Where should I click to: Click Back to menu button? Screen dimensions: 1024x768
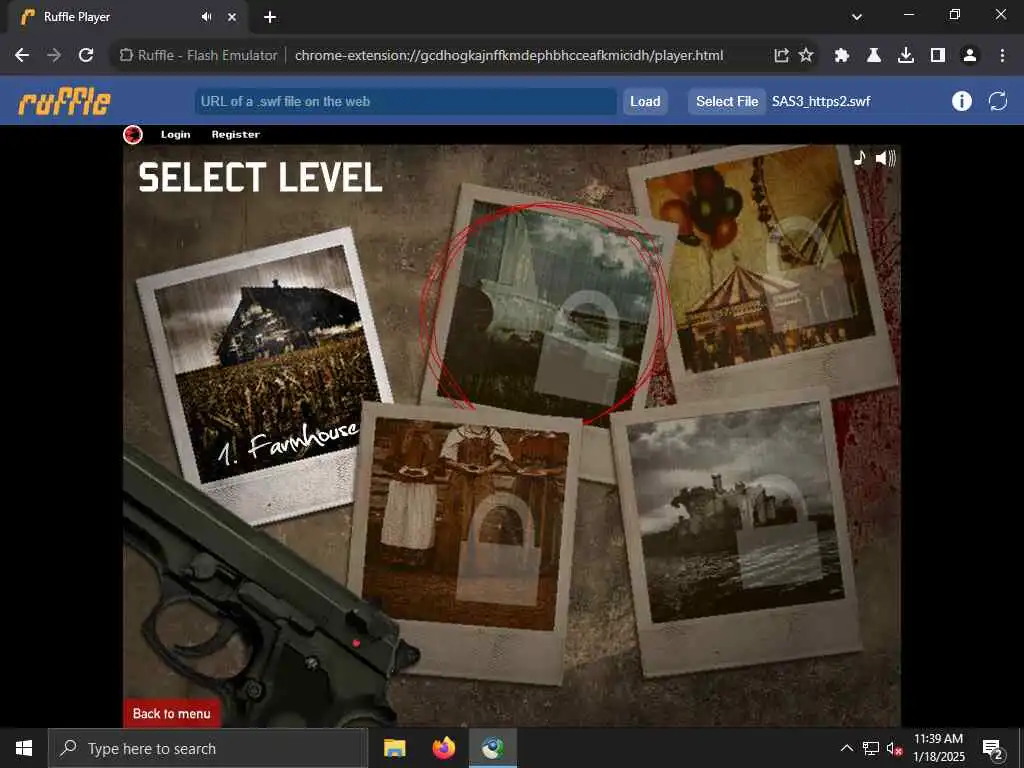tap(172, 713)
